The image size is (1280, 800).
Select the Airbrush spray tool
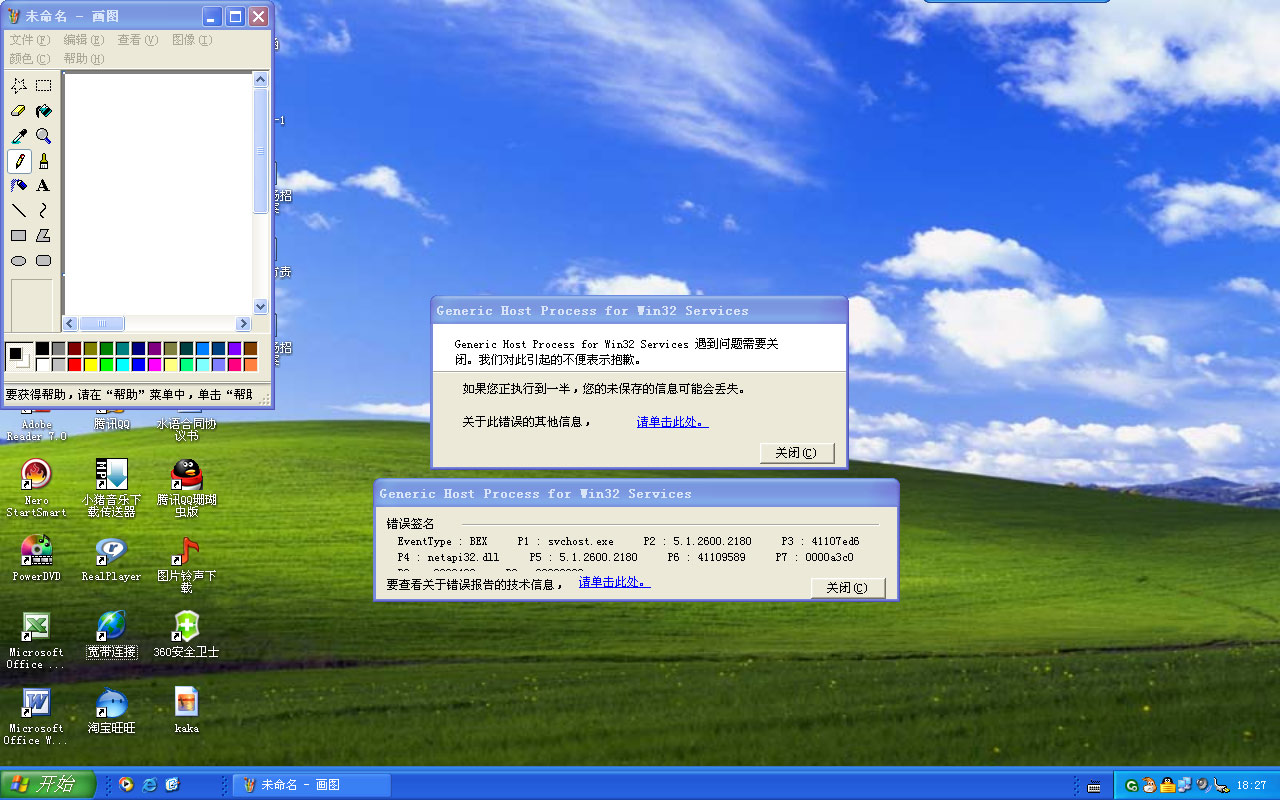(19, 186)
